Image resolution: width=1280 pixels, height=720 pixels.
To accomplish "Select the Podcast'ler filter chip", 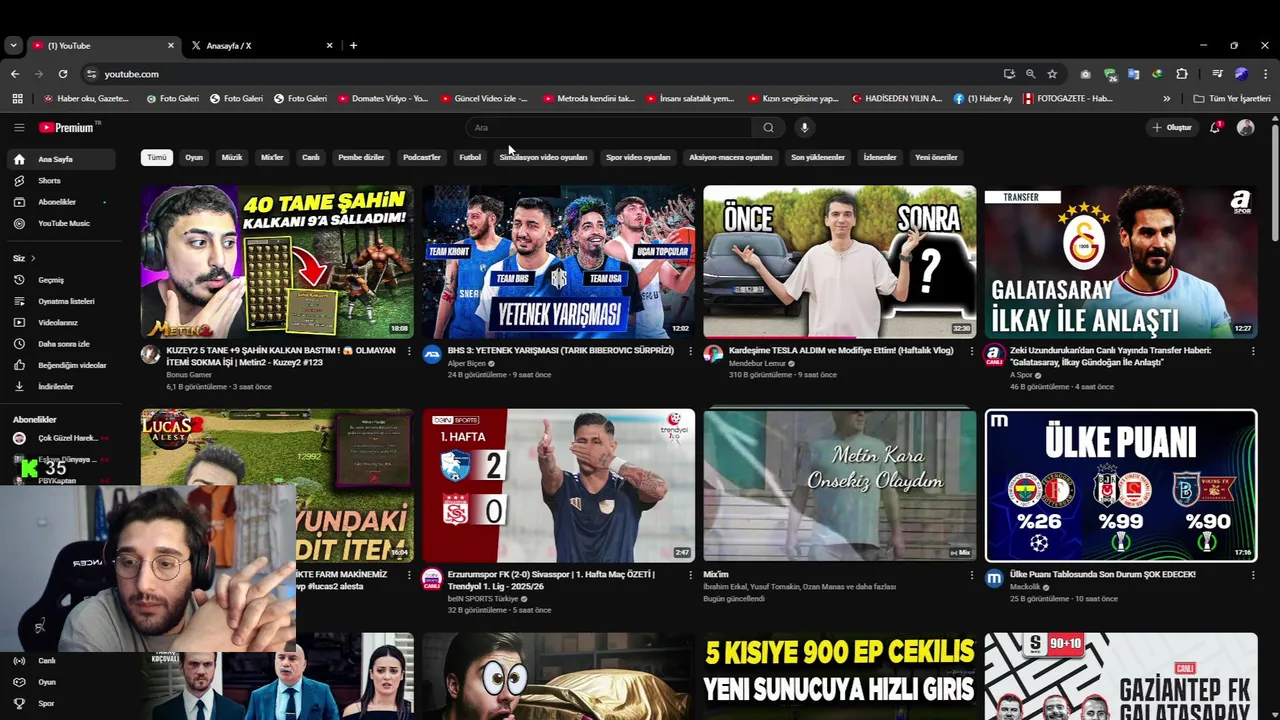I will [x=422, y=157].
